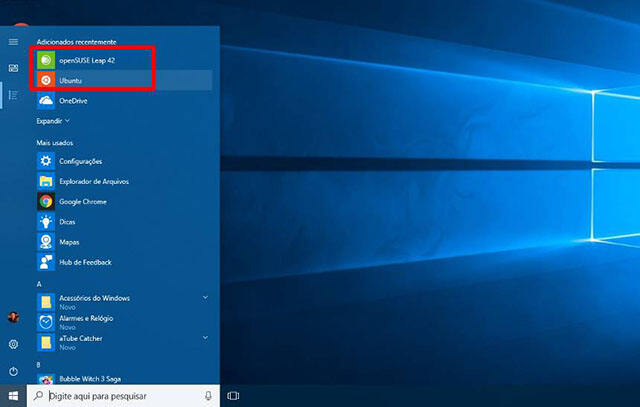The width and height of the screenshot is (640, 407).
Task: Select the 'Ubuntu' entry text
Action: click(70, 80)
